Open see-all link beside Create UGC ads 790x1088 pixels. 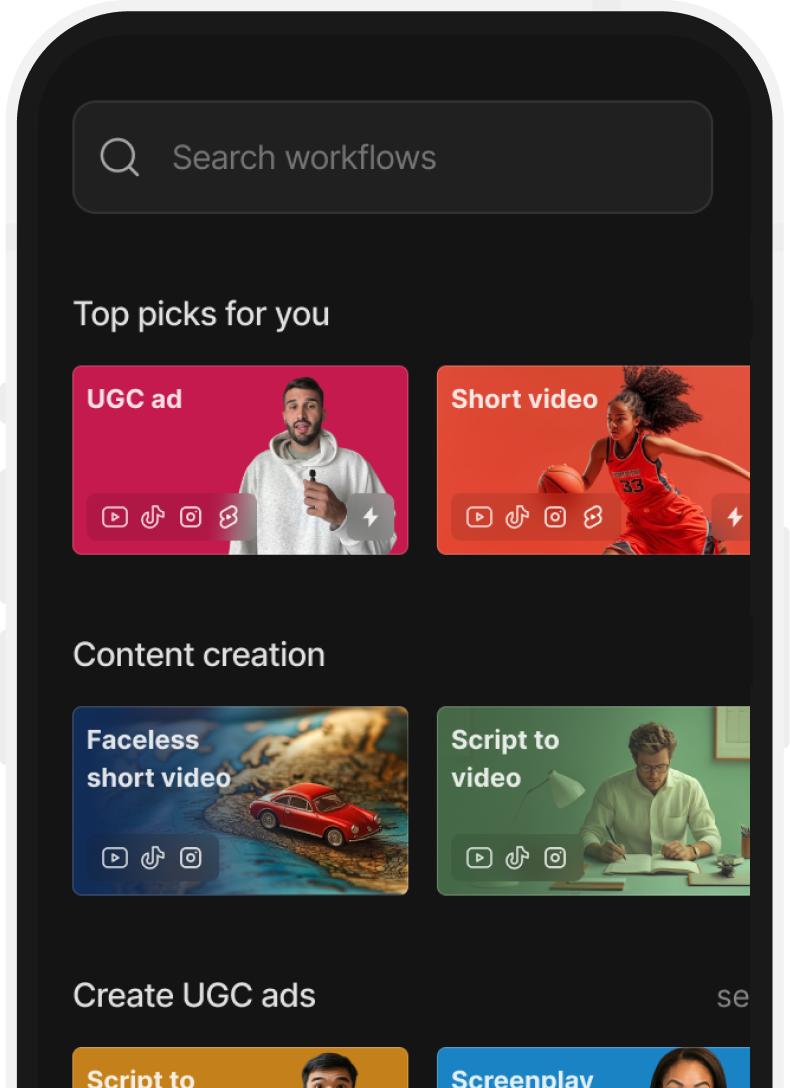tap(733, 997)
